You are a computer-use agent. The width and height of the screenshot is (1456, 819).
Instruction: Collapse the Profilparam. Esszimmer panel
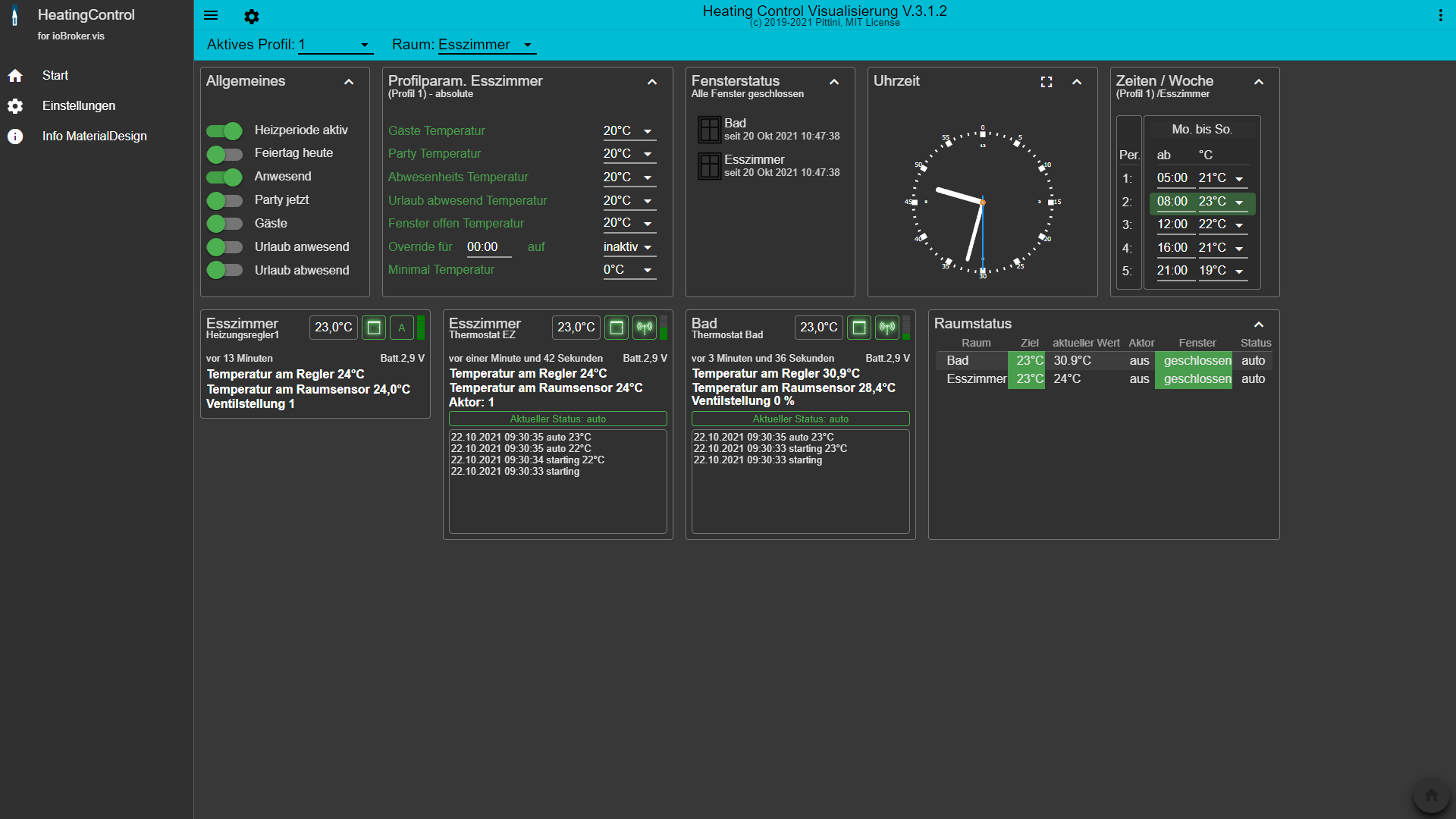pyautogui.click(x=652, y=82)
